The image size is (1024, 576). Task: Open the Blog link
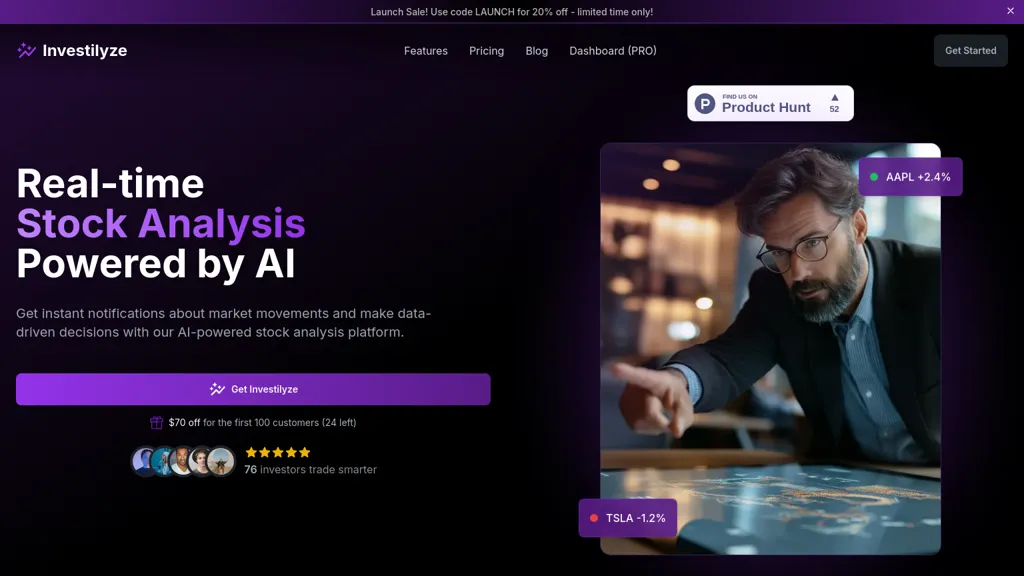pos(537,51)
